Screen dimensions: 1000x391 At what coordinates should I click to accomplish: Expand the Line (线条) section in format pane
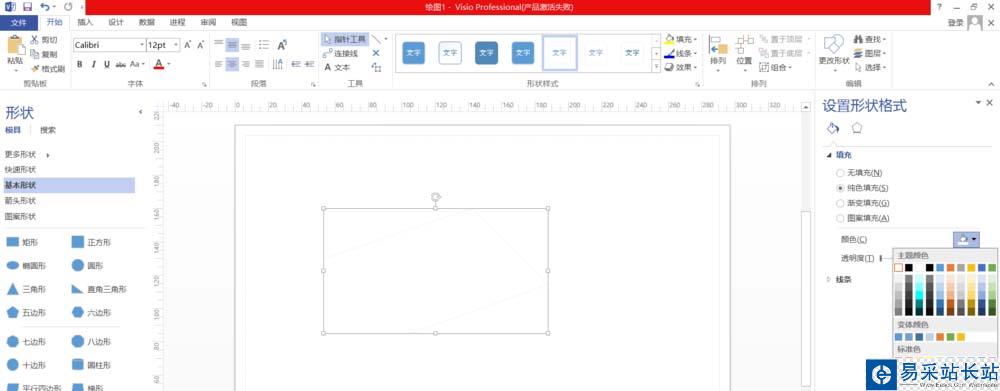(x=829, y=279)
